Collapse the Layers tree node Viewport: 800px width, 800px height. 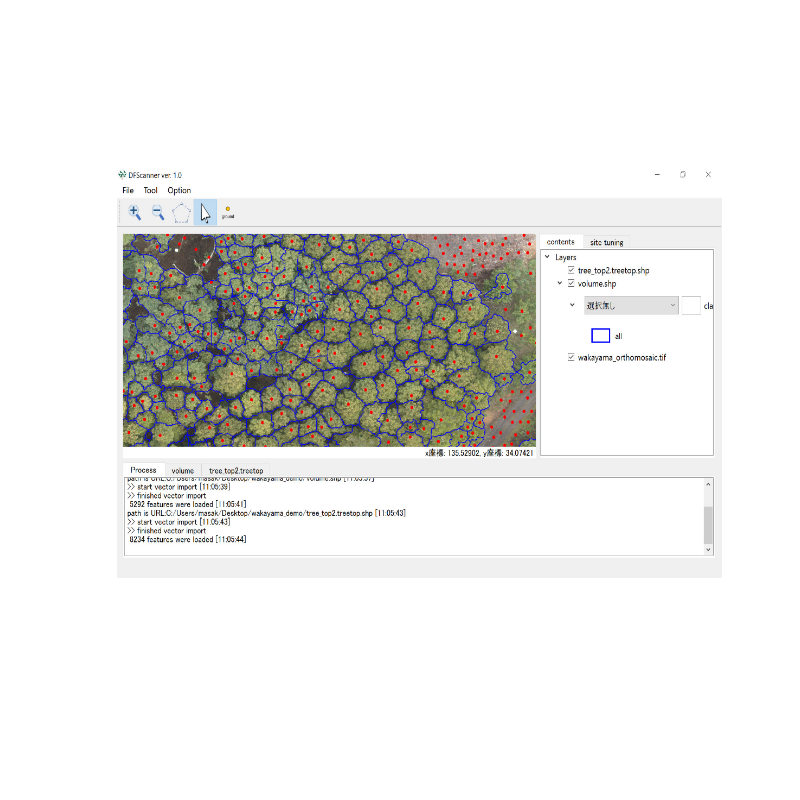[x=547, y=257]
